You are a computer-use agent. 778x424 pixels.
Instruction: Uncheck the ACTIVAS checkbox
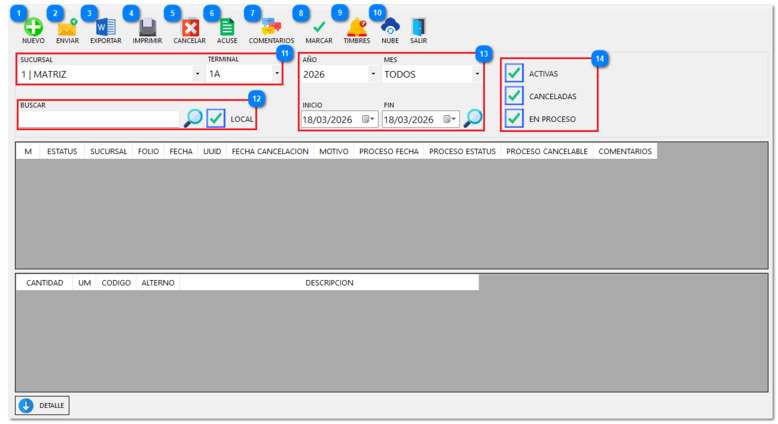(514, 73)
